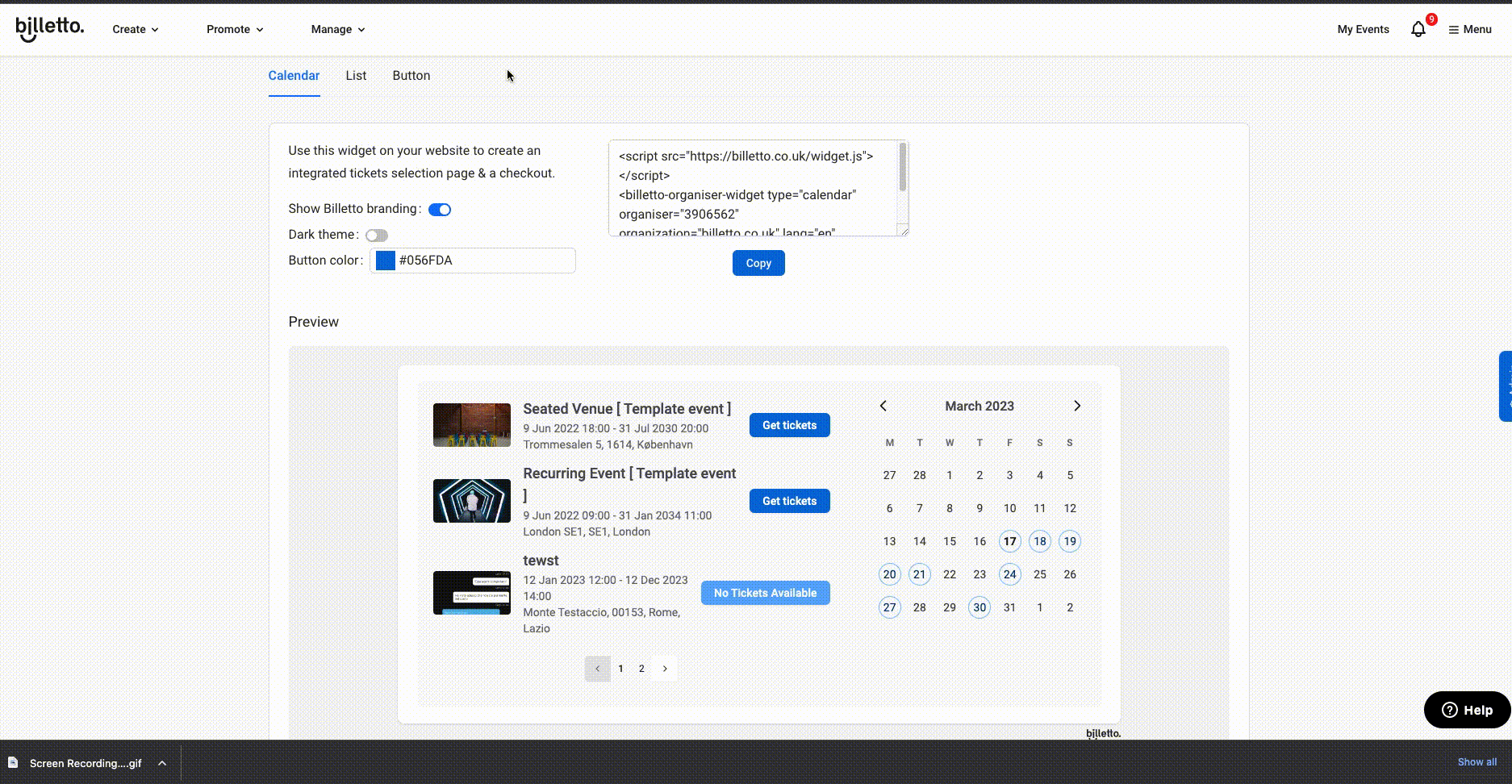Get tickets for Seated Venue event

click(x=790, y=425)
